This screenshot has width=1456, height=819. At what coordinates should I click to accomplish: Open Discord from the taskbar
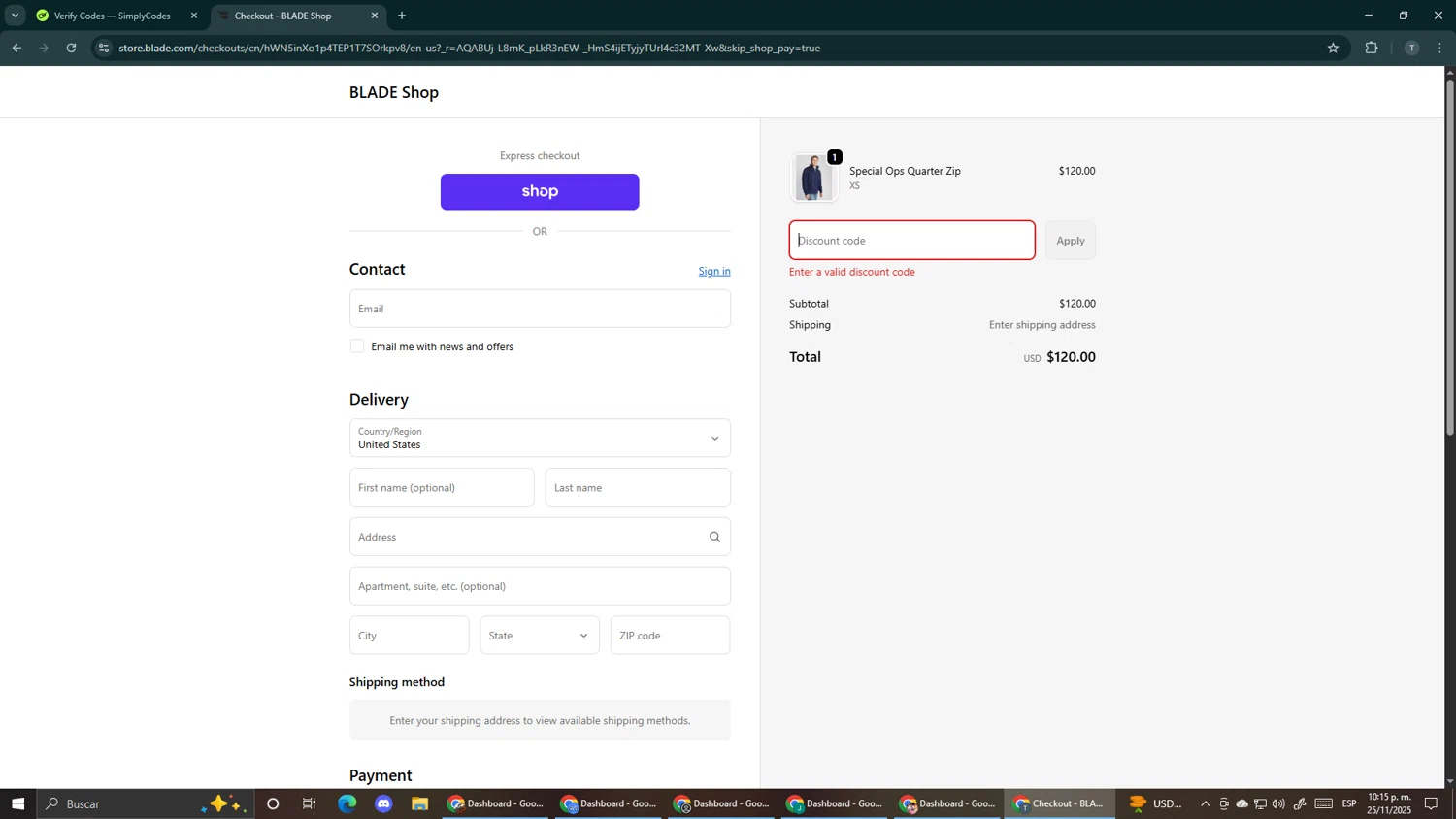pyautogui.click(x=383, y=803)
